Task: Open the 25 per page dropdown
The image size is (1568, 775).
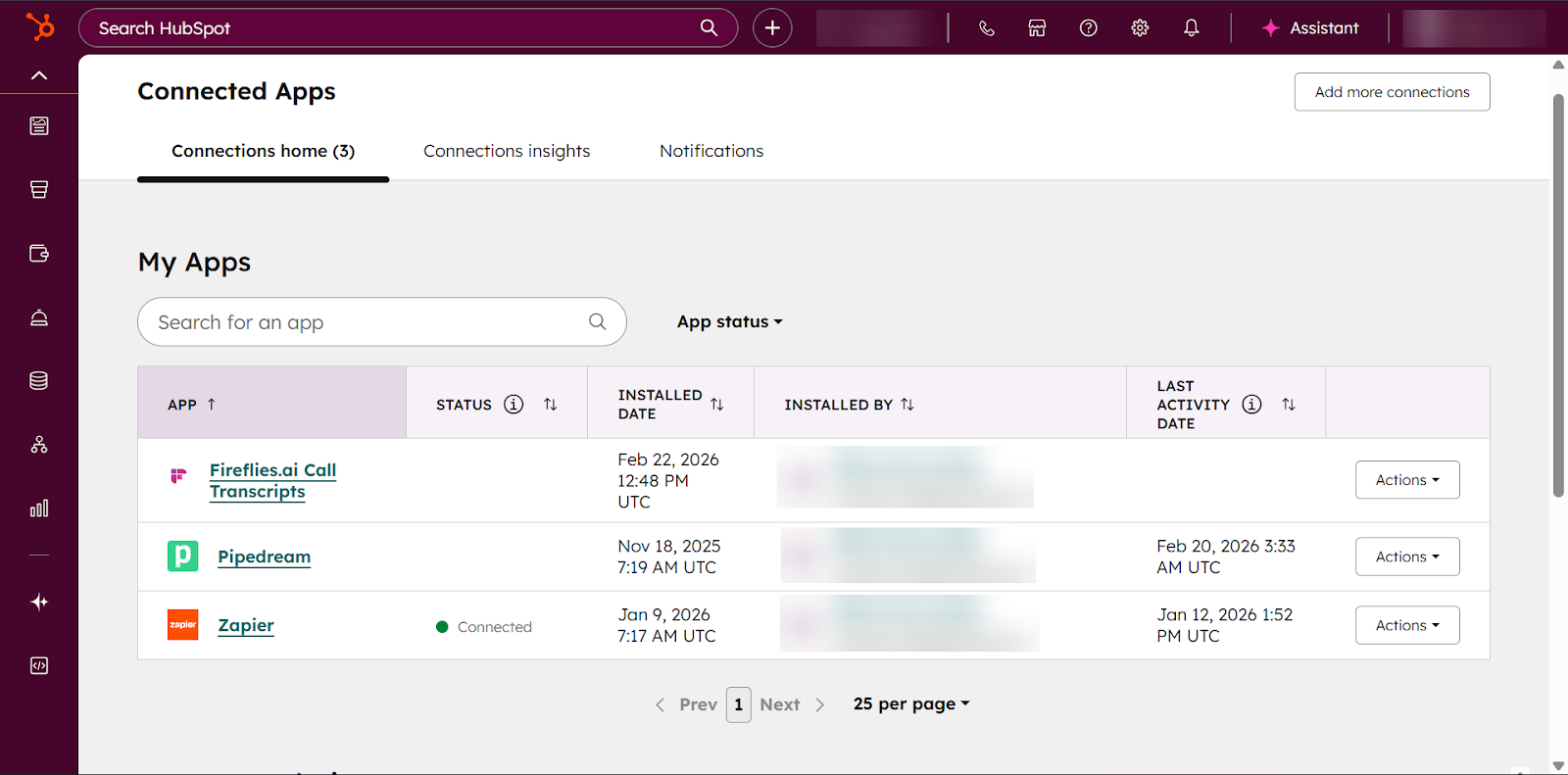Action: 911,703
